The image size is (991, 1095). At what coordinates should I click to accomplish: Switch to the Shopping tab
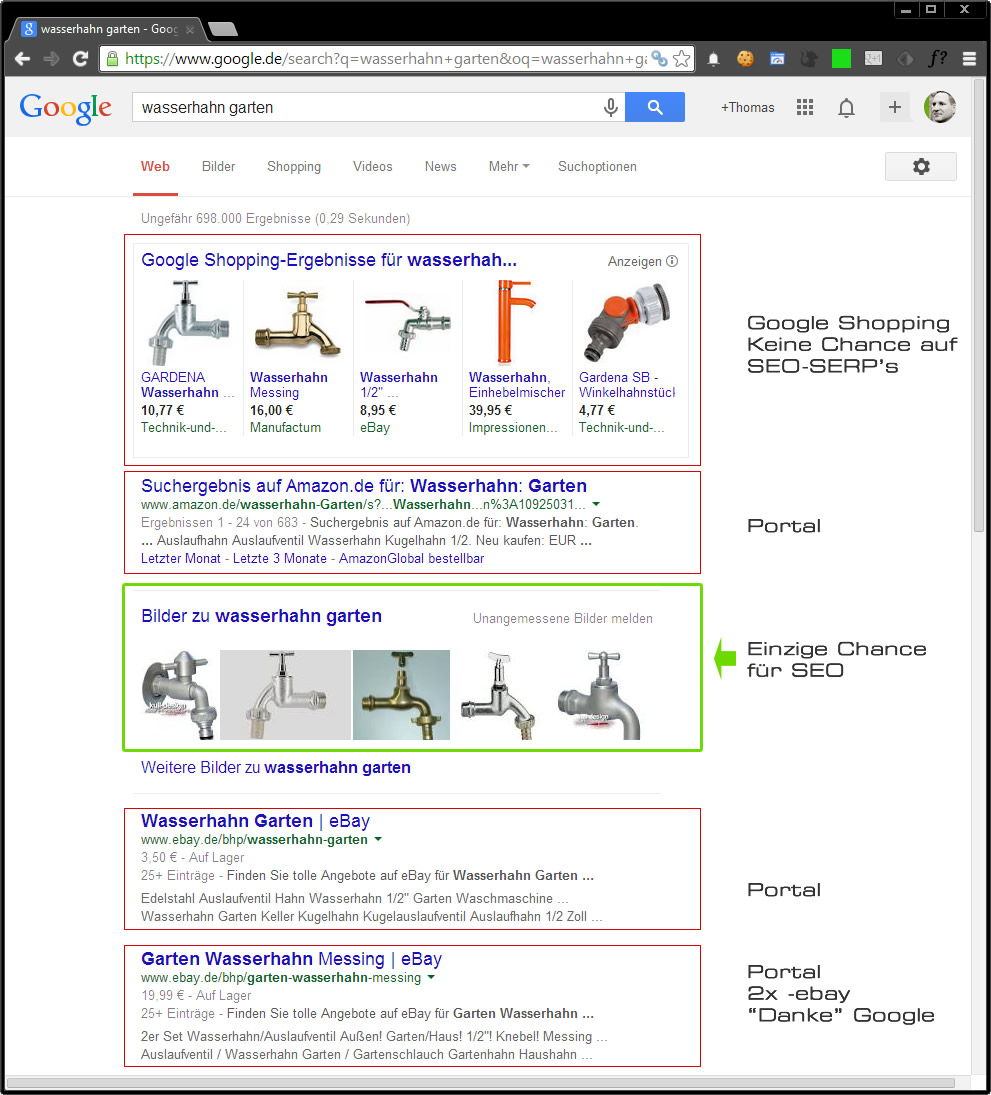pos(294,166)
